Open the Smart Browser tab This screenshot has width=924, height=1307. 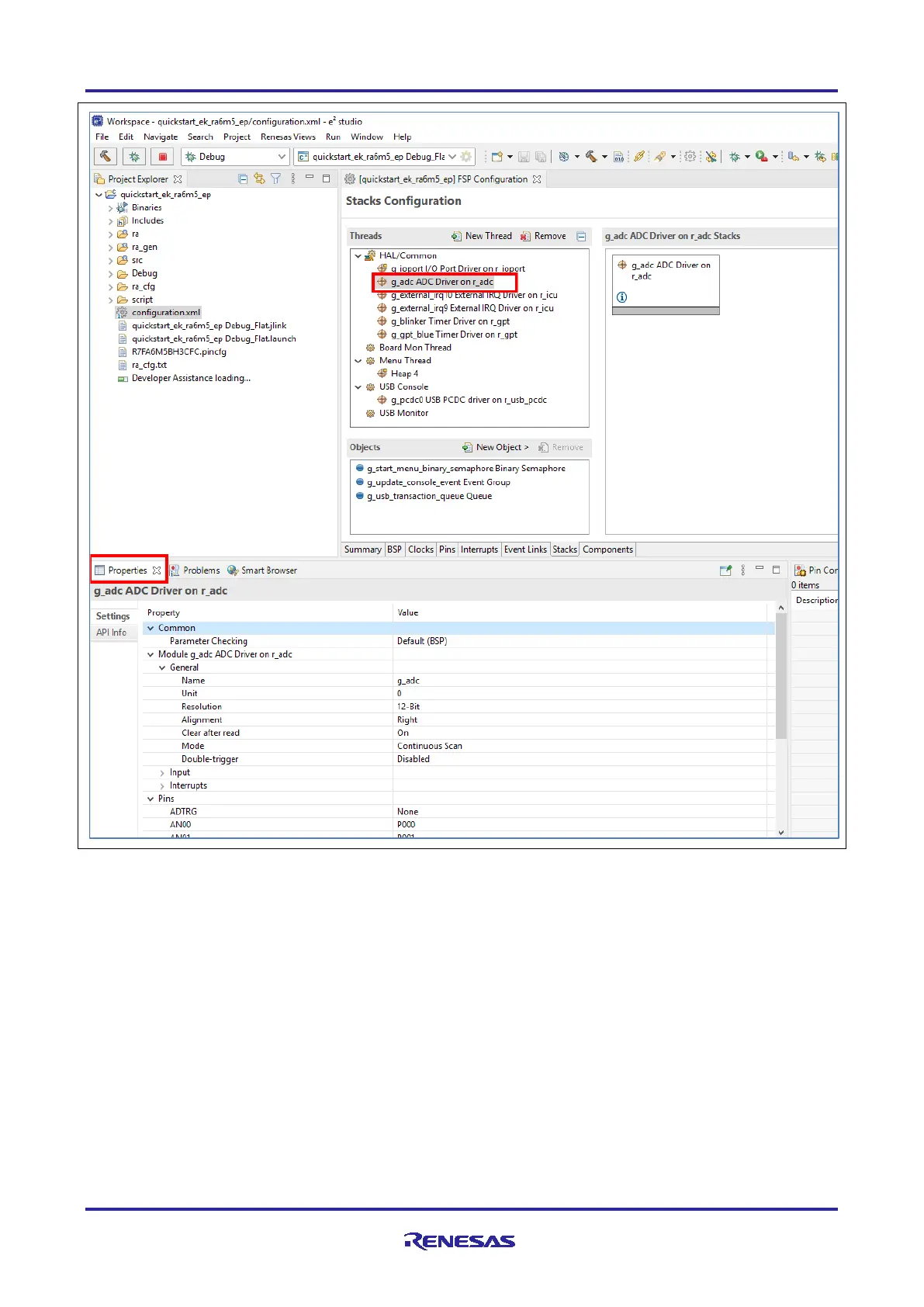(262, 570)
